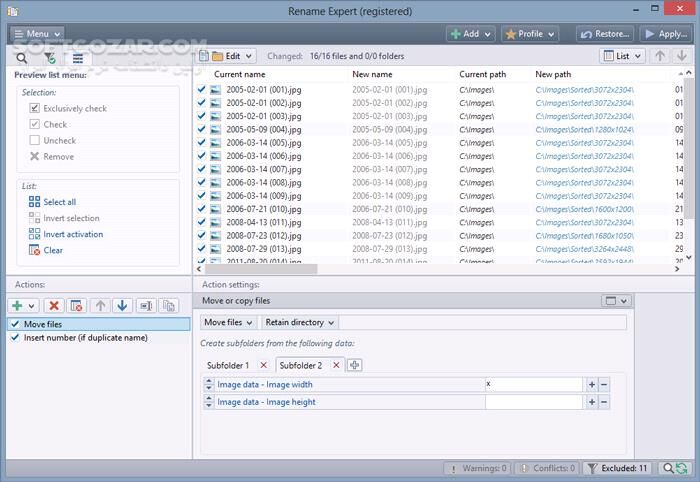
Task: Click the Warnings: 0 status button
Action: point(478,468)
